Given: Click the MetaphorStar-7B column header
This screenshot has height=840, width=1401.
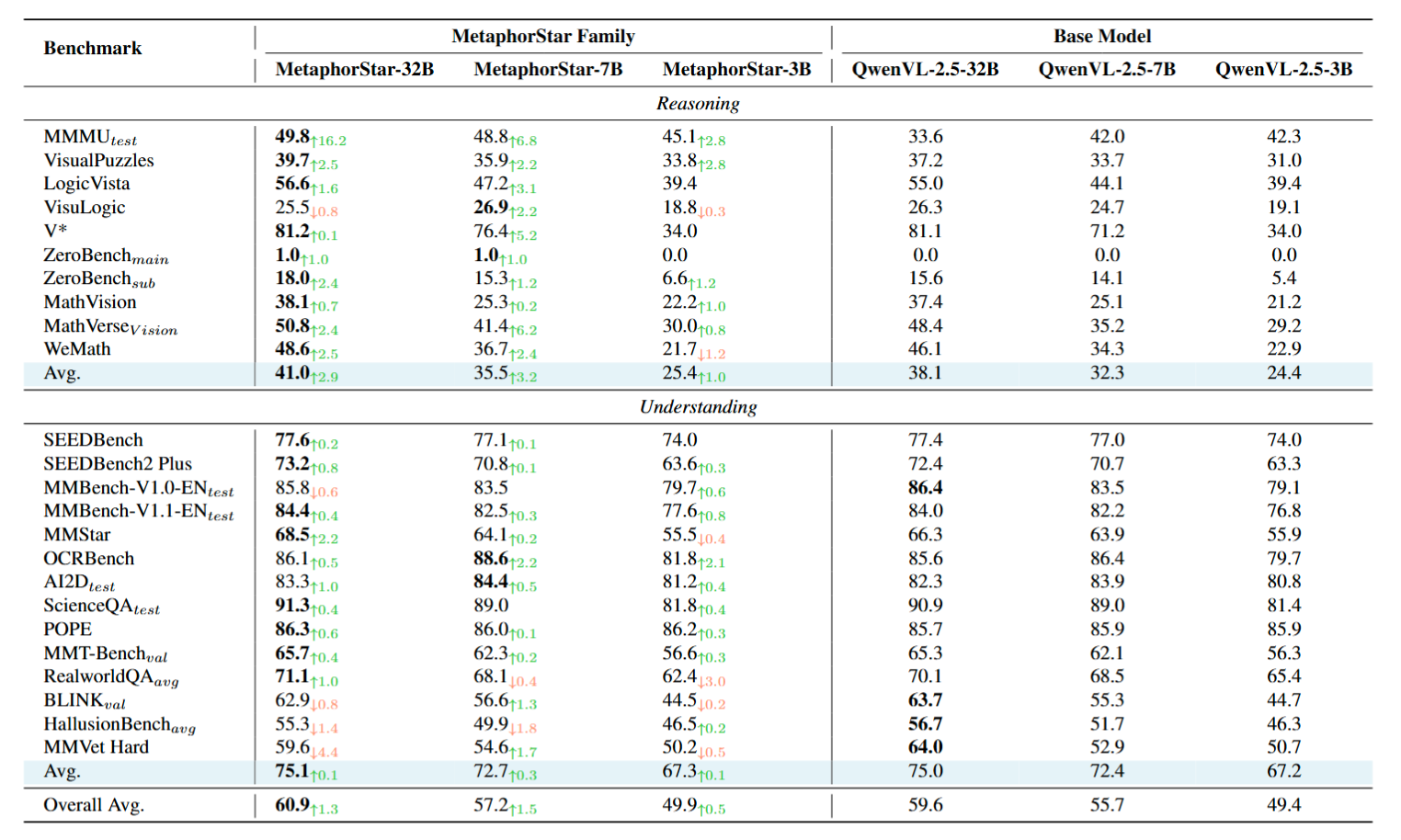Looking at the screenshot, I should tap(548, 70).
